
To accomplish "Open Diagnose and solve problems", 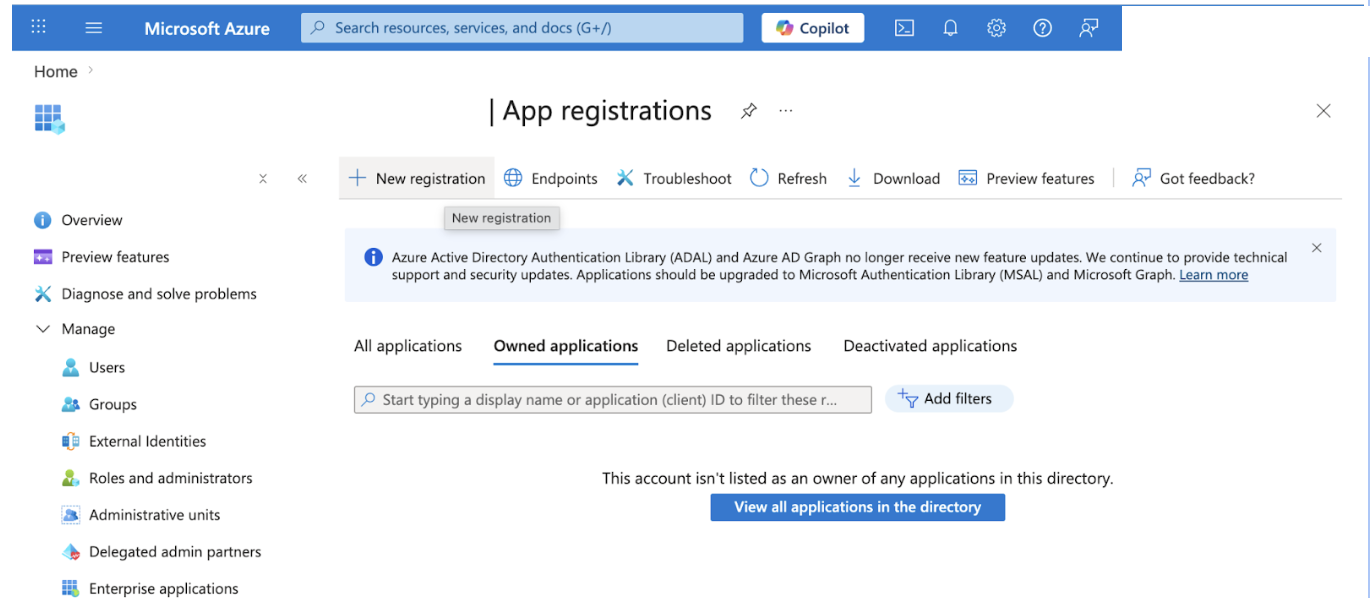I will [x=159, y=294].
